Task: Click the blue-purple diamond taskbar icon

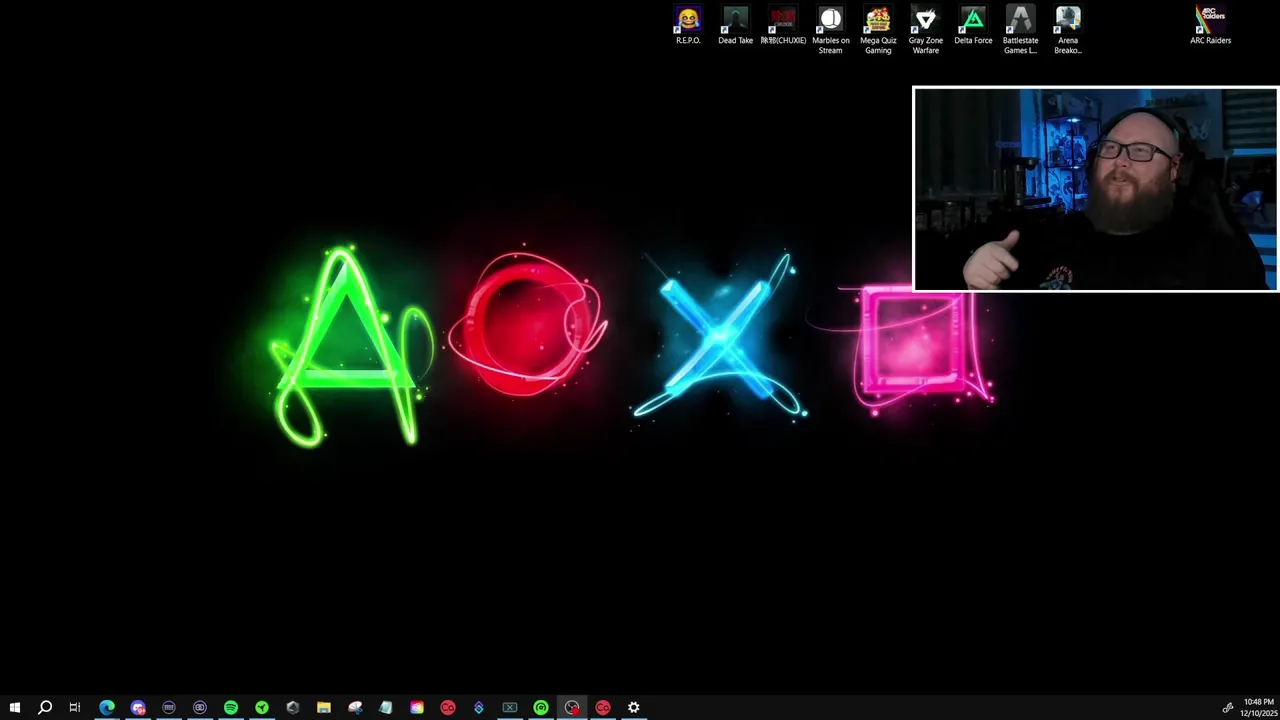Action: (479, 707)
